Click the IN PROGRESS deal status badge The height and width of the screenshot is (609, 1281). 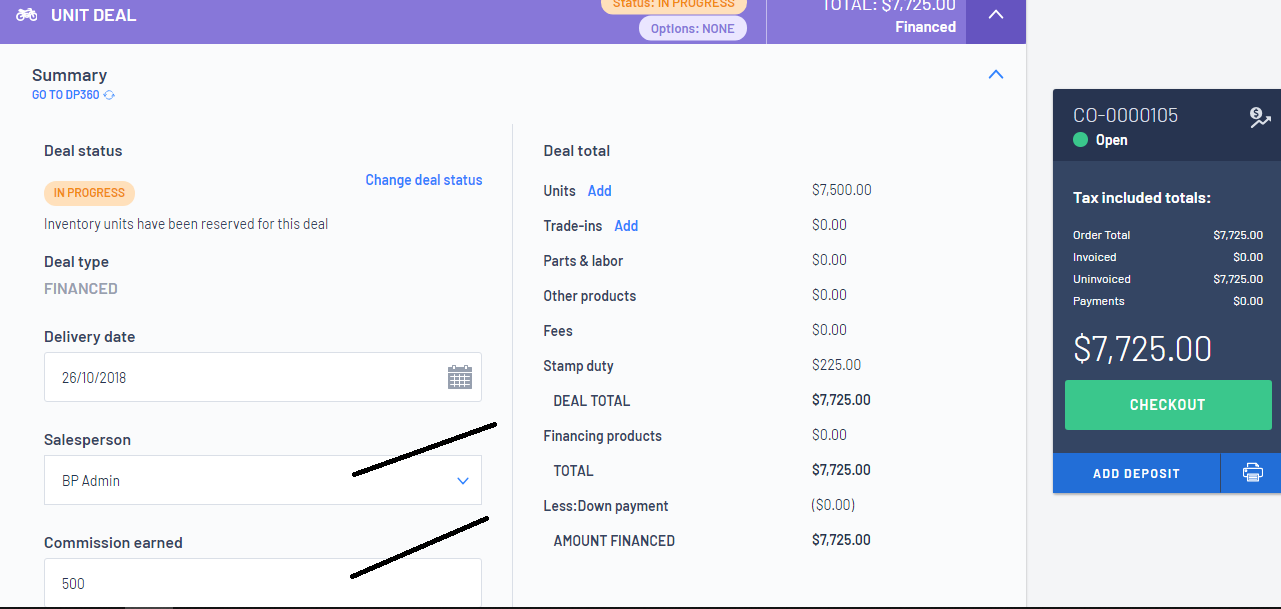tap(89, 193)
